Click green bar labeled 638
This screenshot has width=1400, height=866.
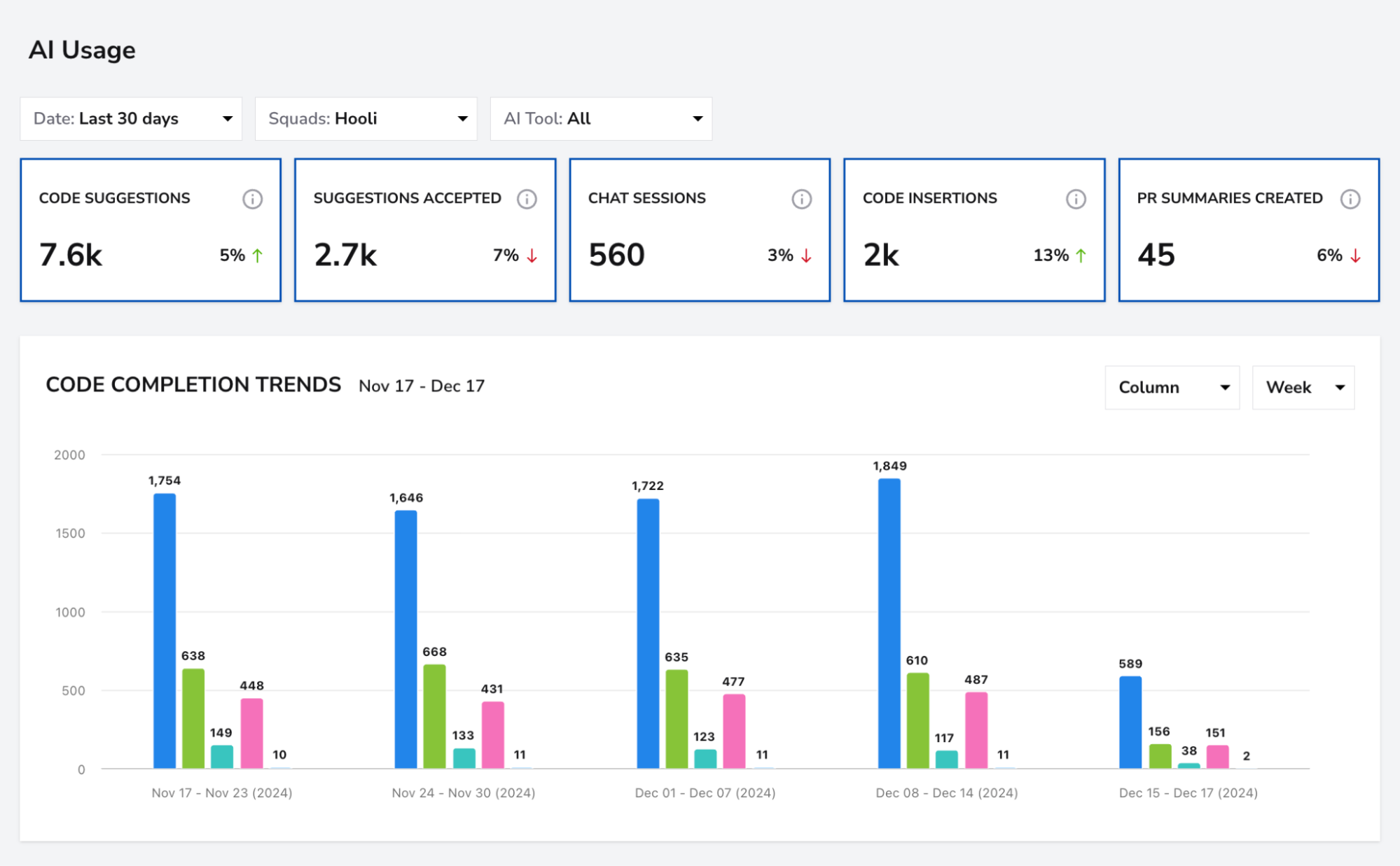[193, 718]
